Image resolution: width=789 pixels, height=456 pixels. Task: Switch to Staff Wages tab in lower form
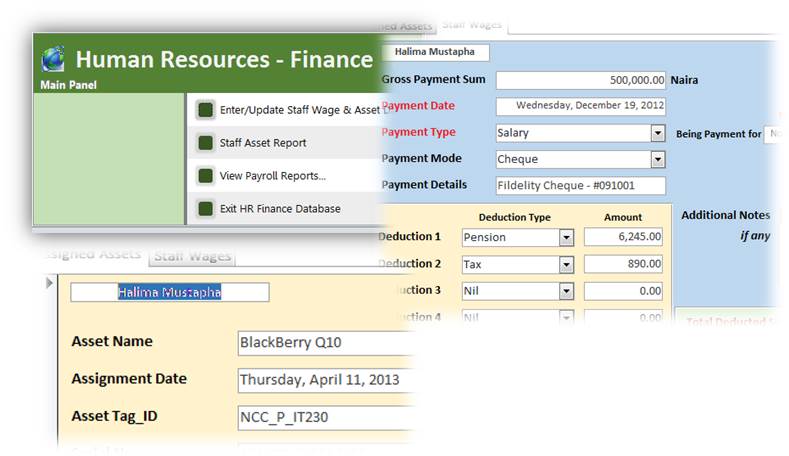click(192, 256)
